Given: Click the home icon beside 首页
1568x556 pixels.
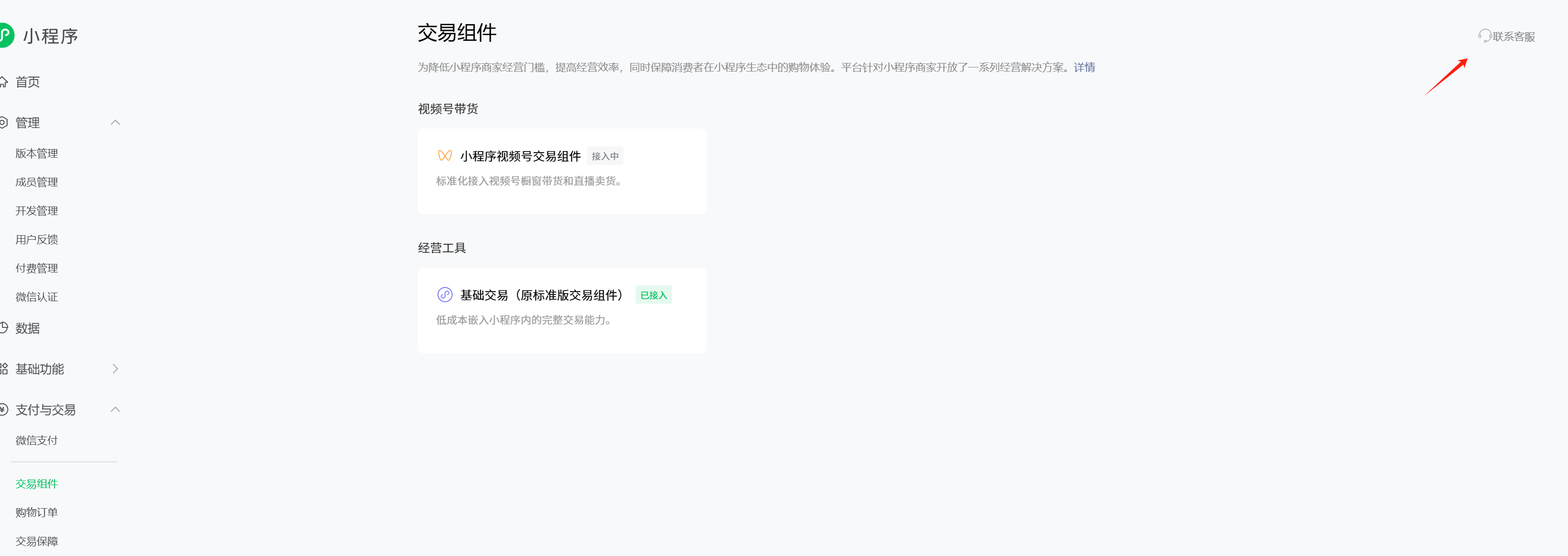Looking at the screenshot, I should point(3,82).
